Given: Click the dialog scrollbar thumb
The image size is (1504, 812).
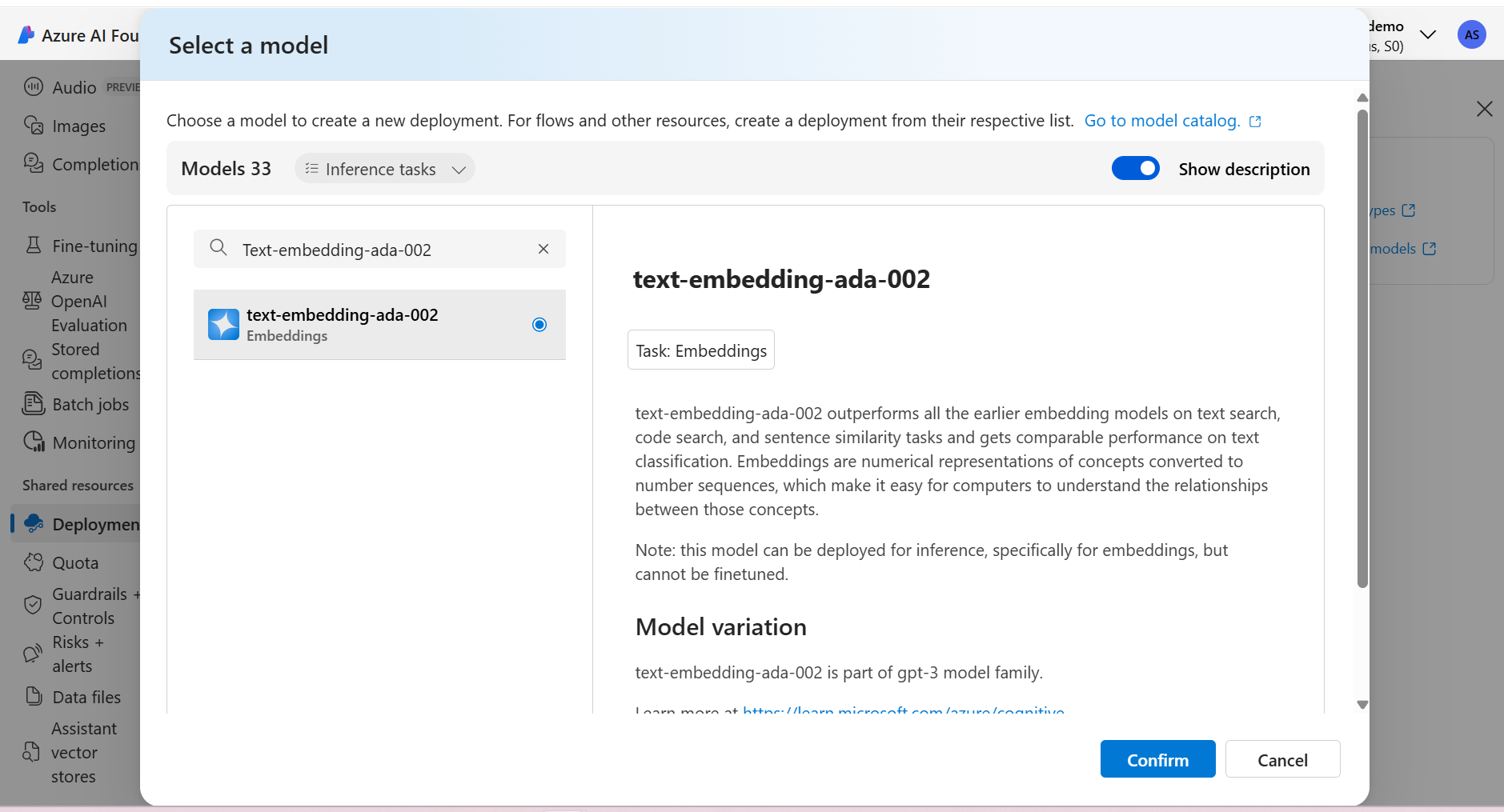Looking at the screenshot, I should [x=1362, y=348].
